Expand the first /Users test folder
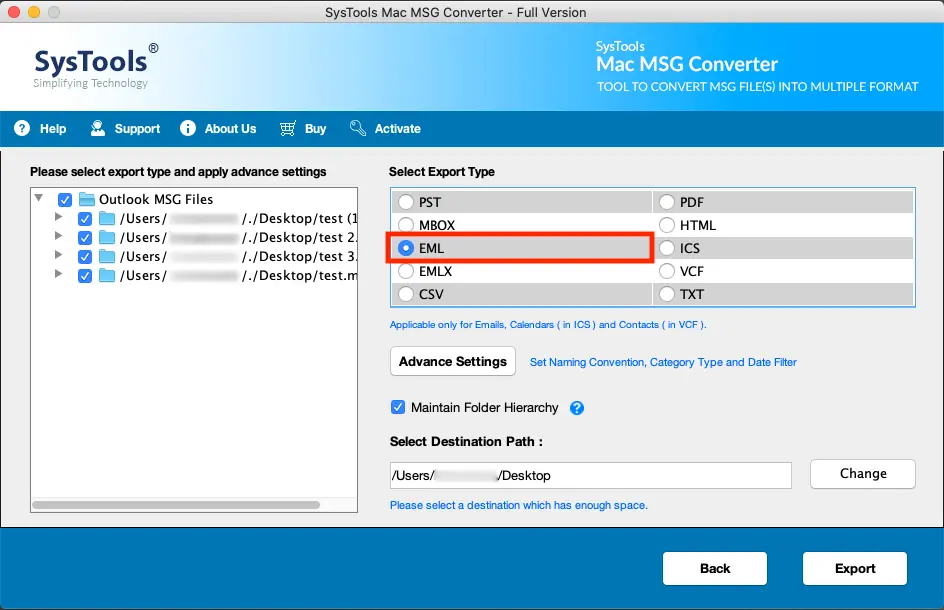The width and height of the screenshot is (944, 610). [x=59, y=218]
